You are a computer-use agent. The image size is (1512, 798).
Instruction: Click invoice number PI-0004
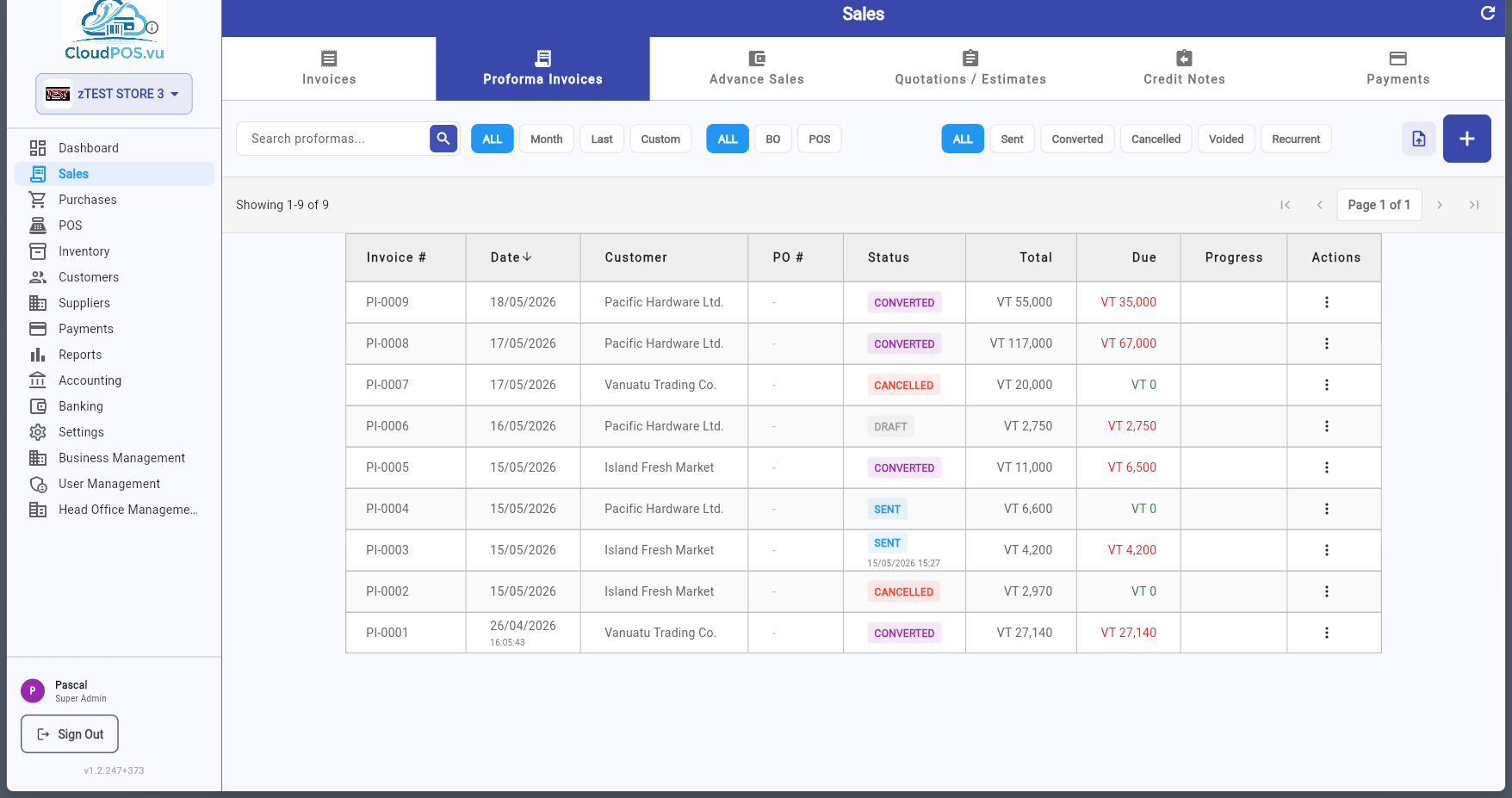coord(387,509)
